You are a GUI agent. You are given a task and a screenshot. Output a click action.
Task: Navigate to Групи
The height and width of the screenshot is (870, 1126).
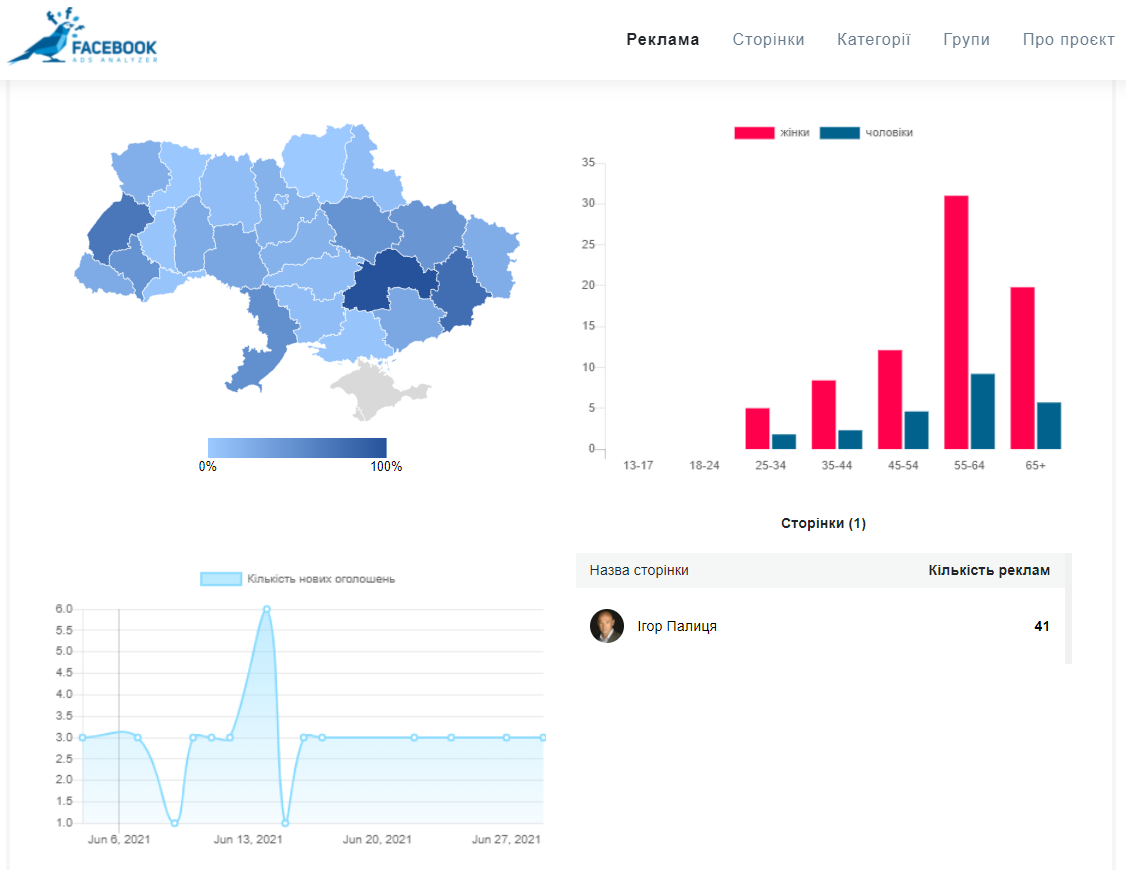[966, 40]
